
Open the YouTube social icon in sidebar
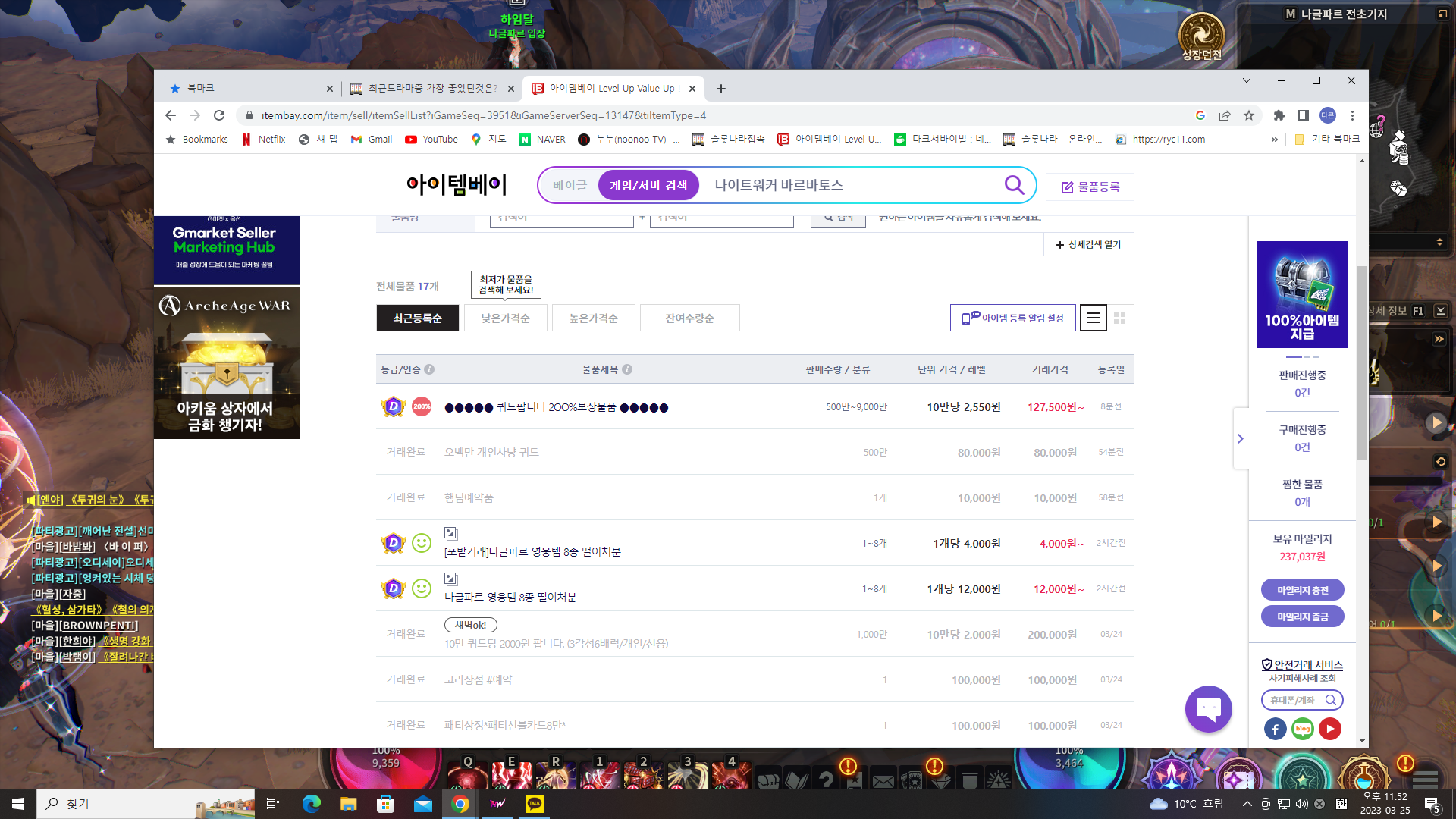coord(1330,729)
